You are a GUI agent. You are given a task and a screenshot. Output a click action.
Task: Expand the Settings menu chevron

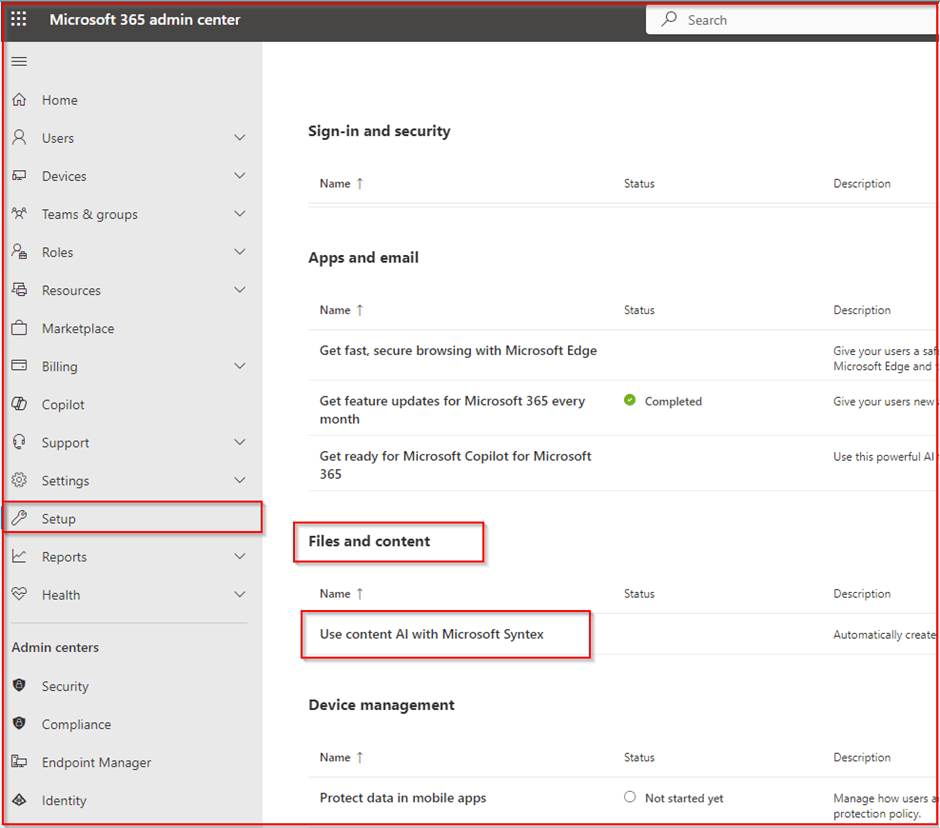point(239,481)
